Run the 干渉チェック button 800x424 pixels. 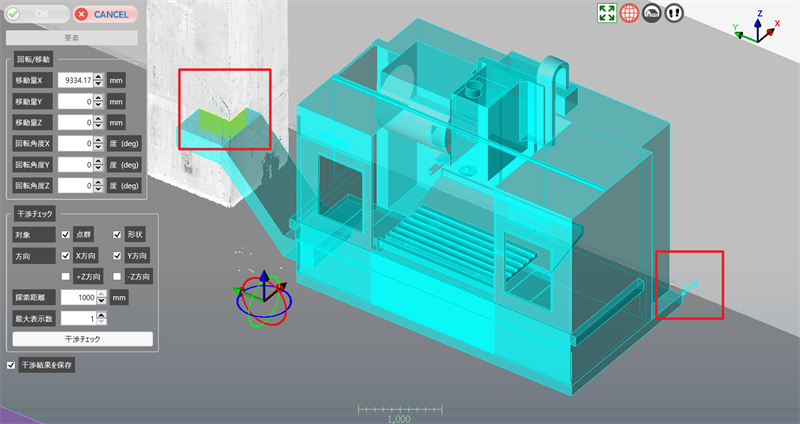80,339
